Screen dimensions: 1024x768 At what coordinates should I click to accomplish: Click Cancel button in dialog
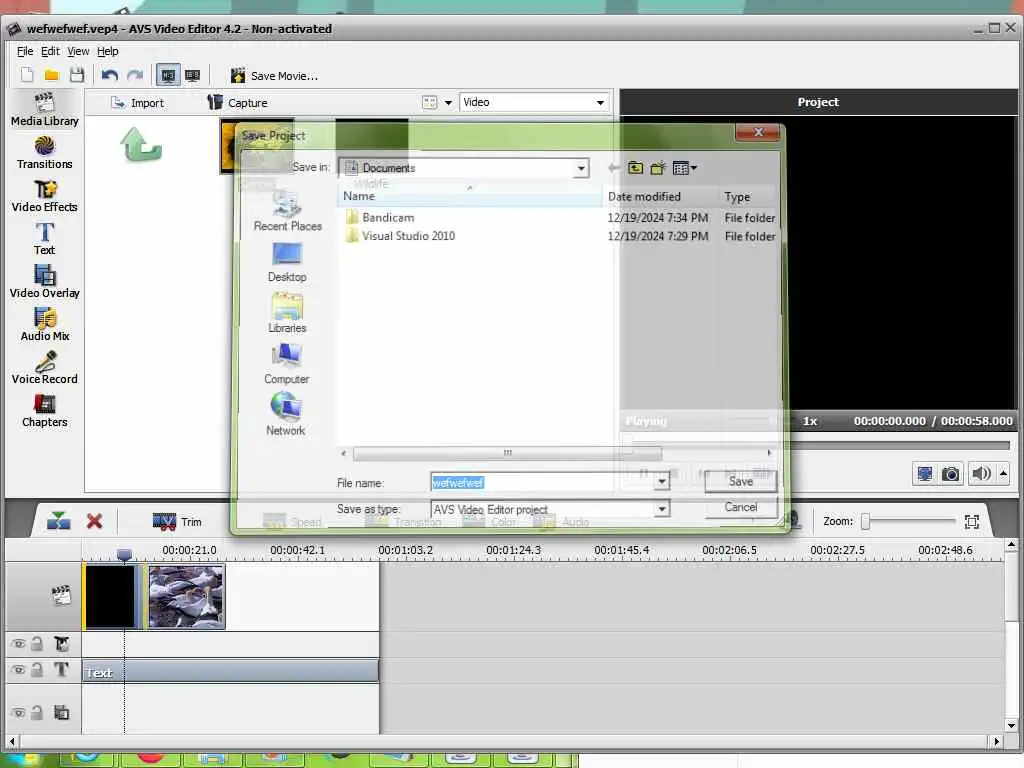[x=741, y=507]
